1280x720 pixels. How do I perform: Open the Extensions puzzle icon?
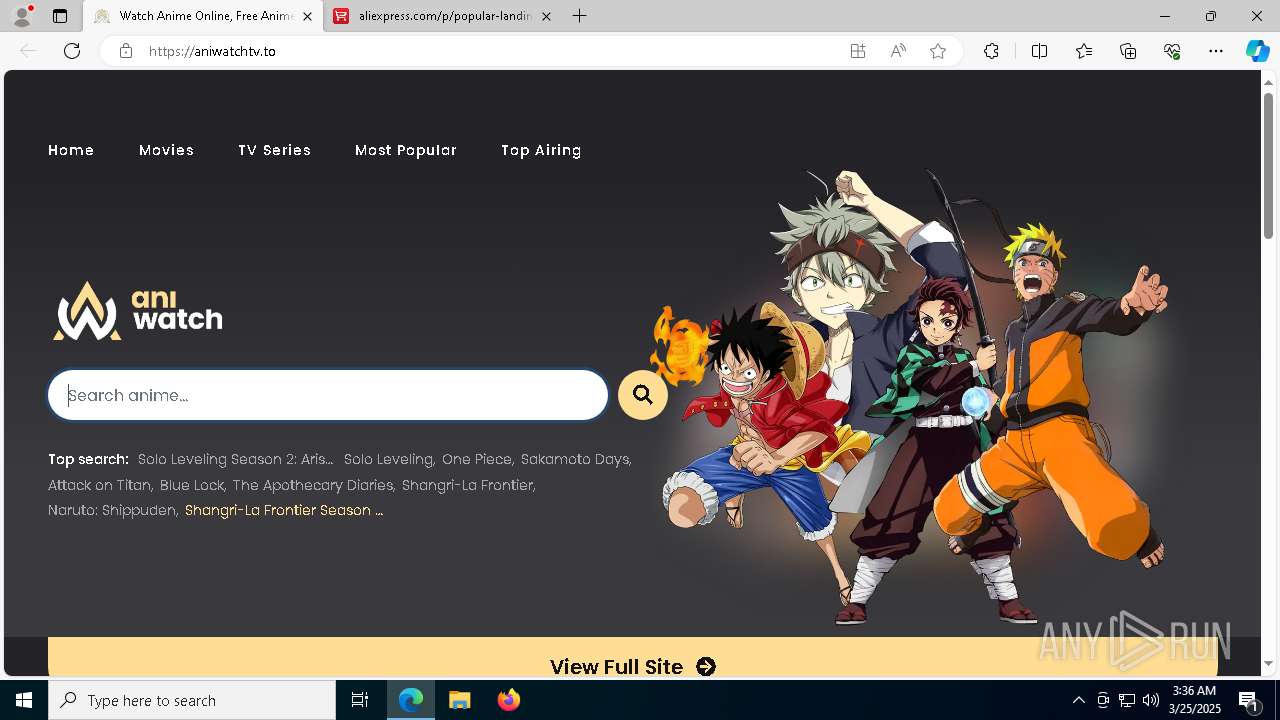991,51
